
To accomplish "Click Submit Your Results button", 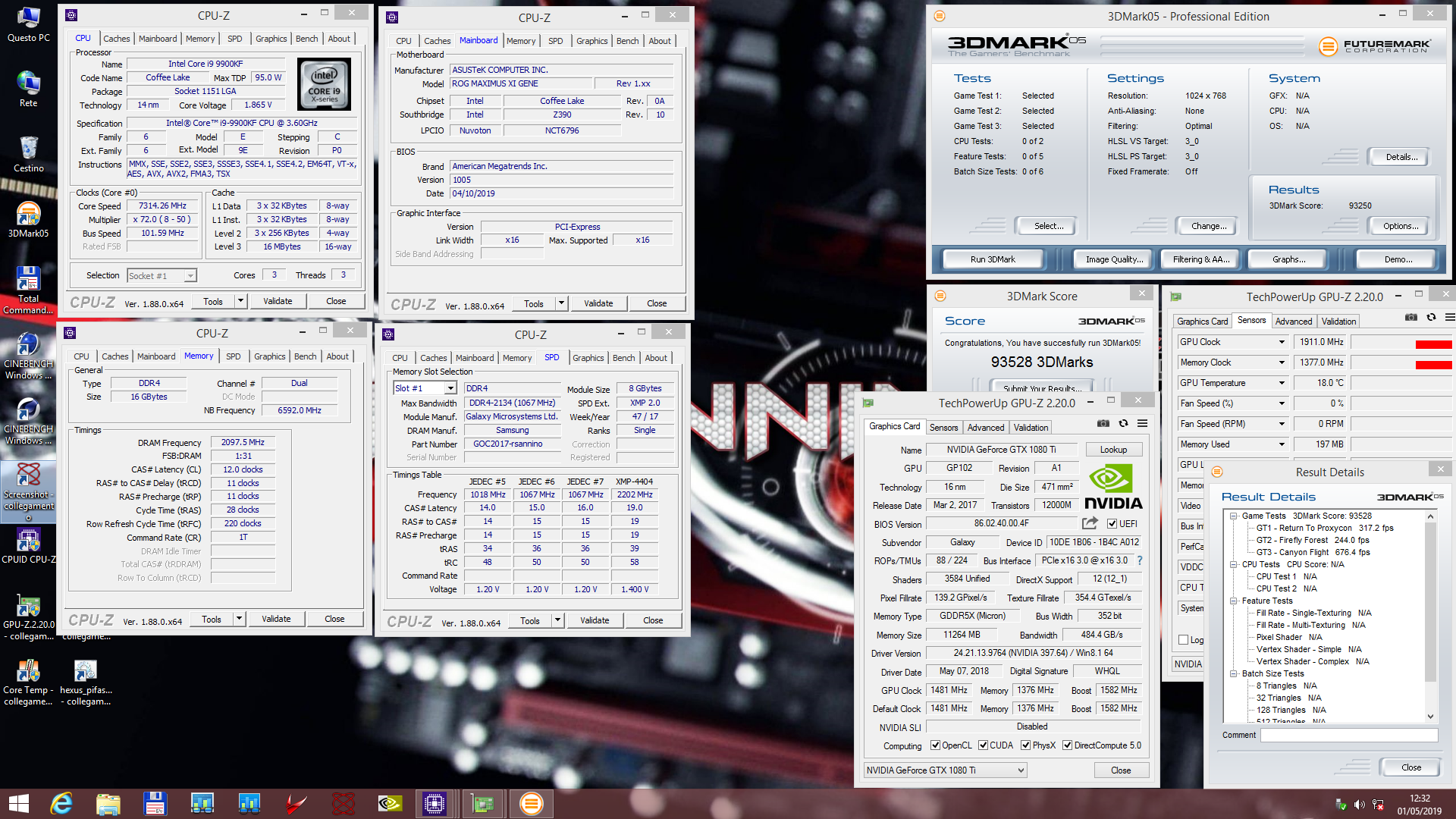I will coord(1042,388).
